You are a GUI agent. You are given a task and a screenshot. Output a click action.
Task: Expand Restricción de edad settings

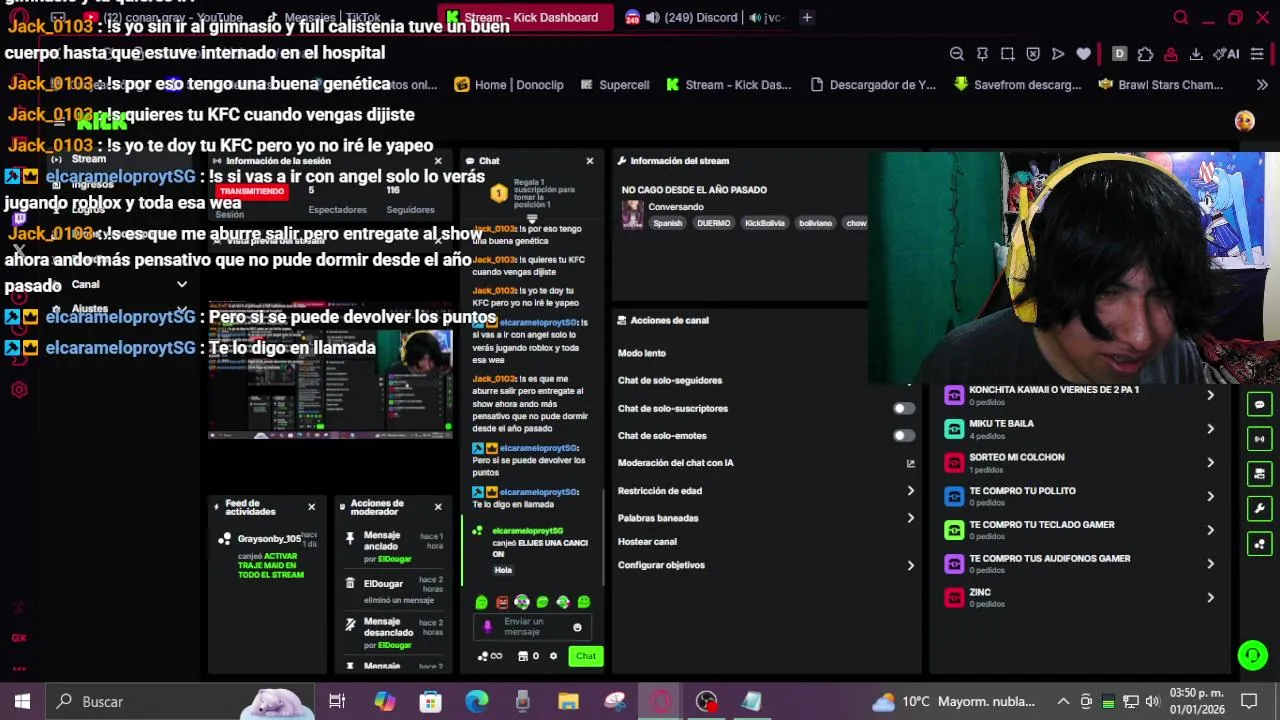click(910, 491)
